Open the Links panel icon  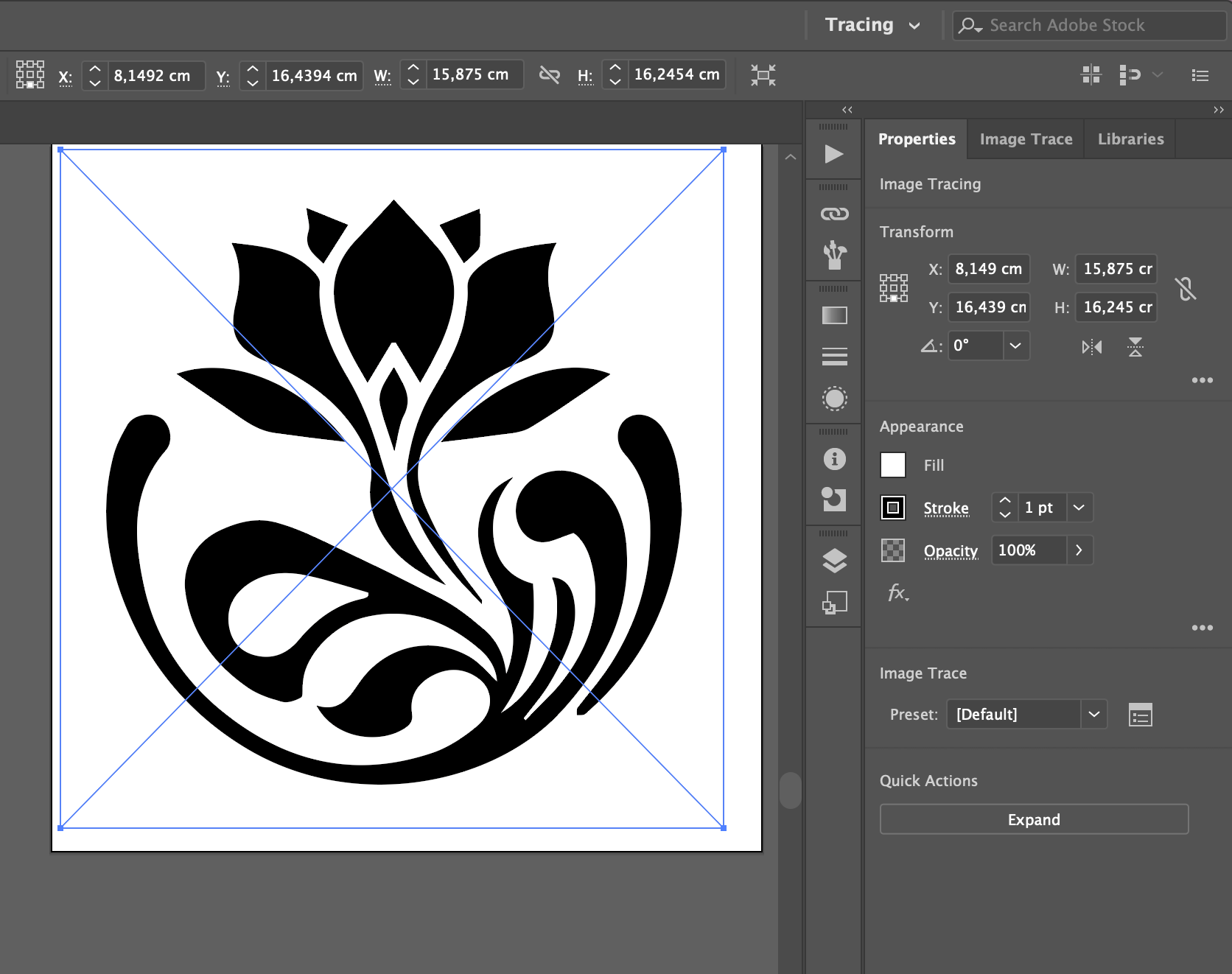click(x=834, y=214)
